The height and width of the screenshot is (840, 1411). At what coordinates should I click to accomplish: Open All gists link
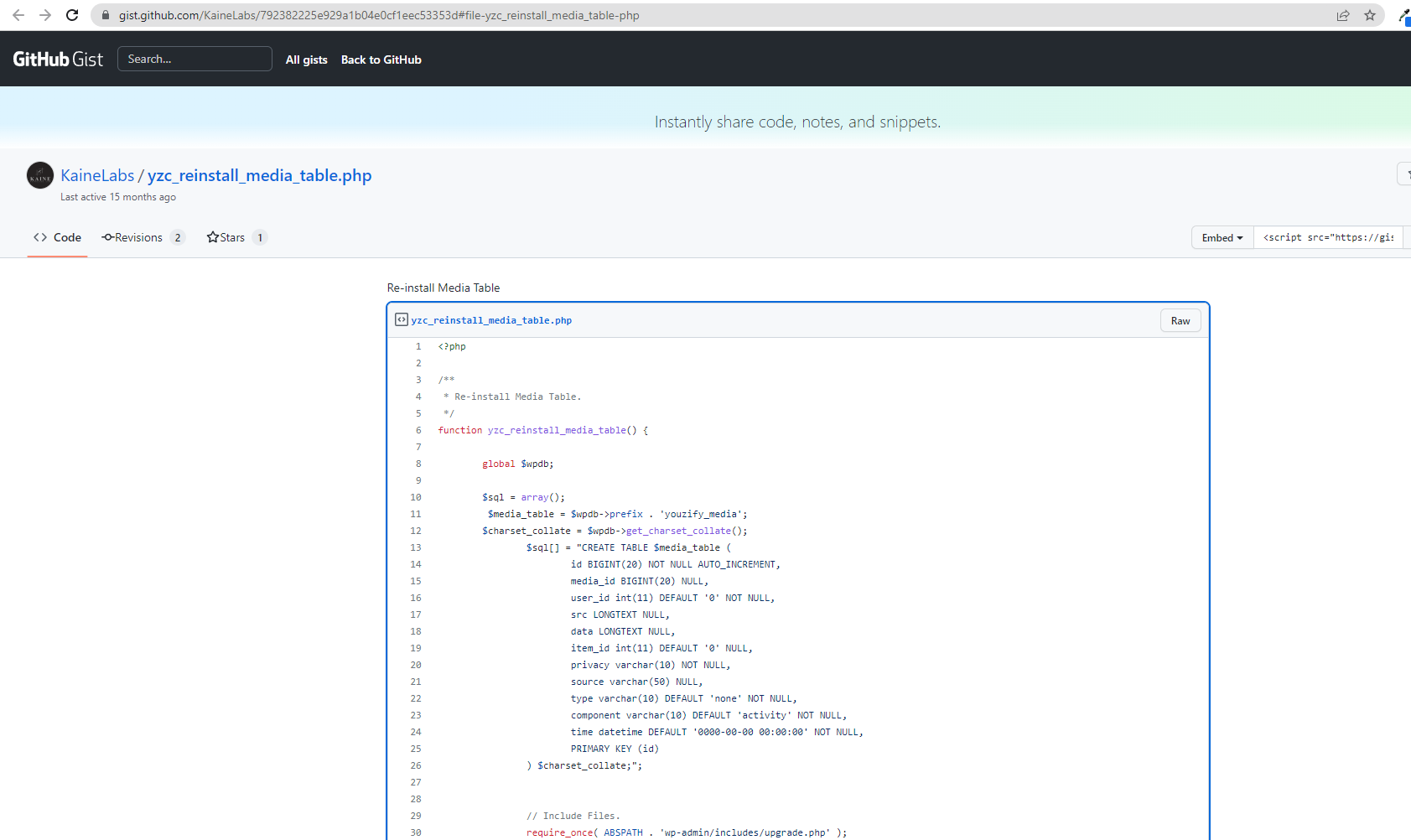(x=306, y=60)
